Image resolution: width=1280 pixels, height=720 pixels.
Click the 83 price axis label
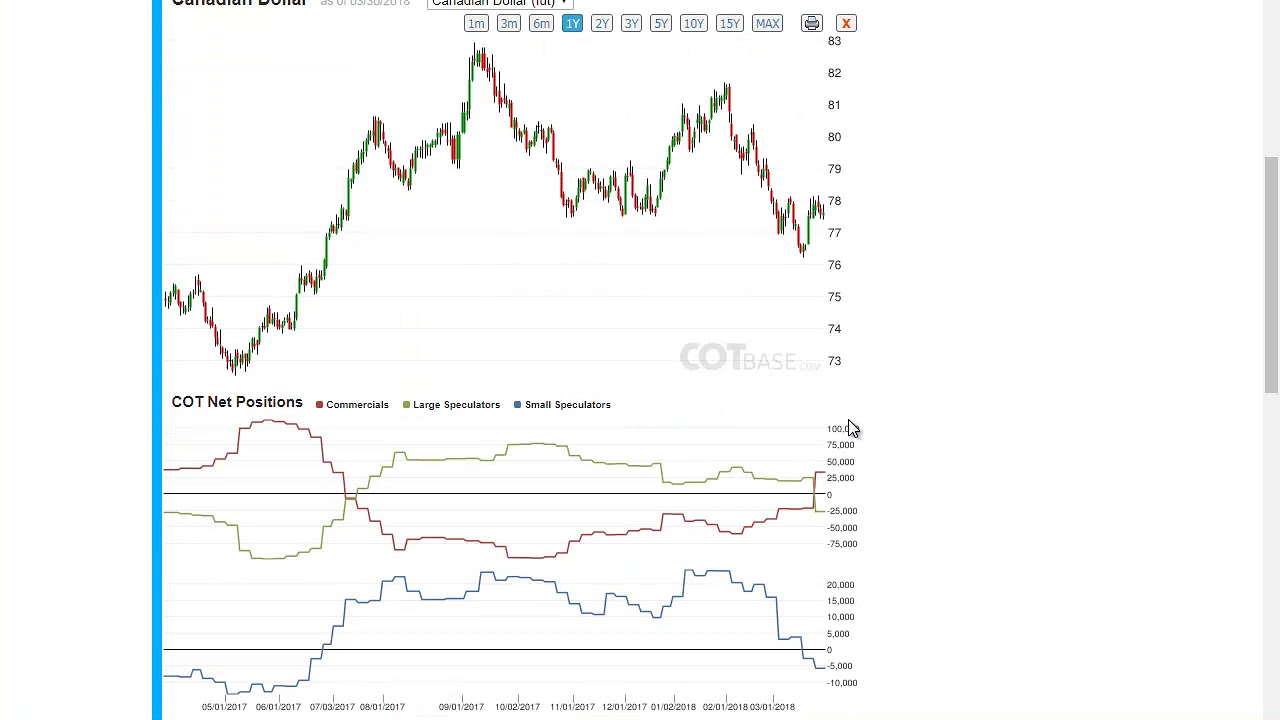click(x=834, y=41)
